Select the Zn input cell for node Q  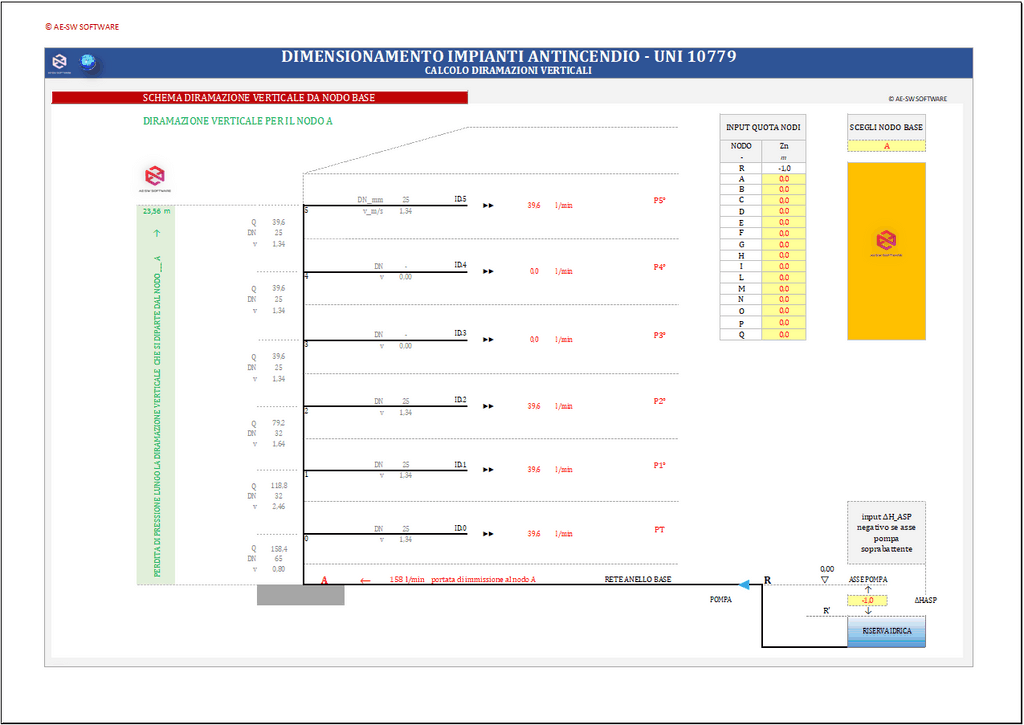point(783,334)
